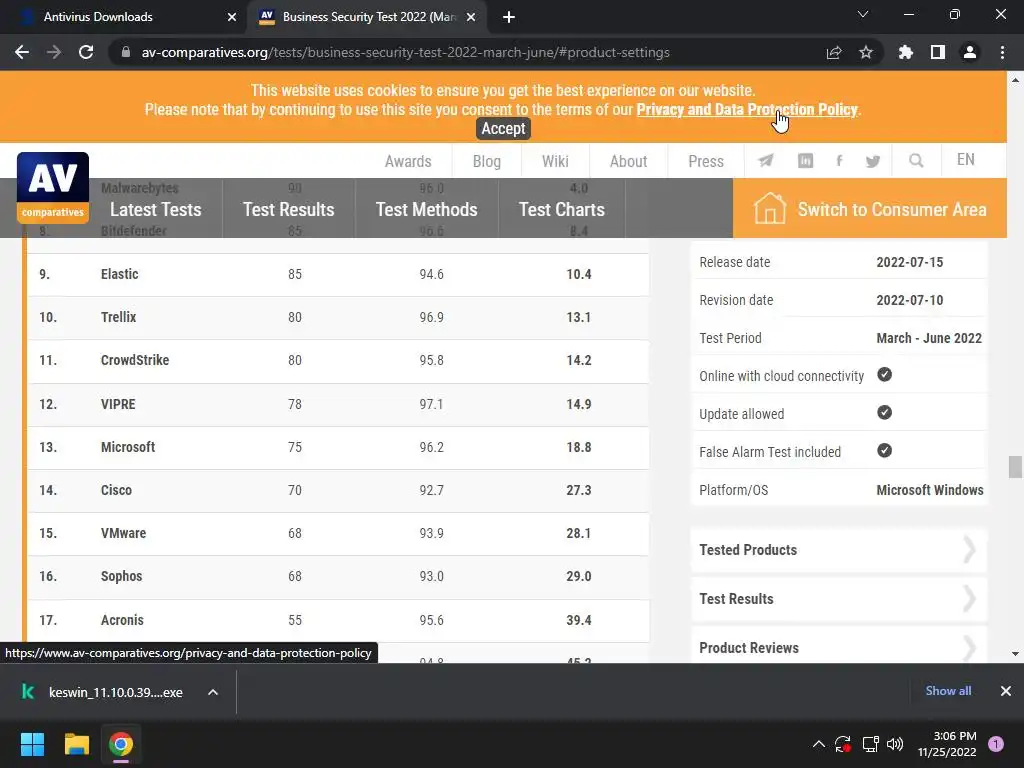Expand the Tested Products section
The width and height of the screenshot is (1024, 768).
pos(839,550)
